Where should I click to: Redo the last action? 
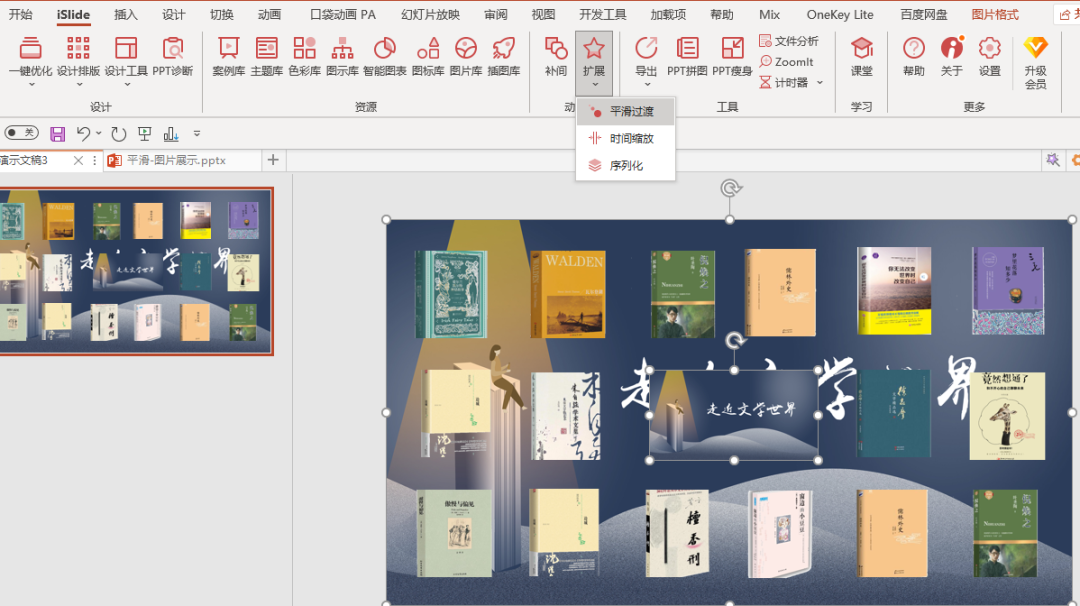point(118,134)
